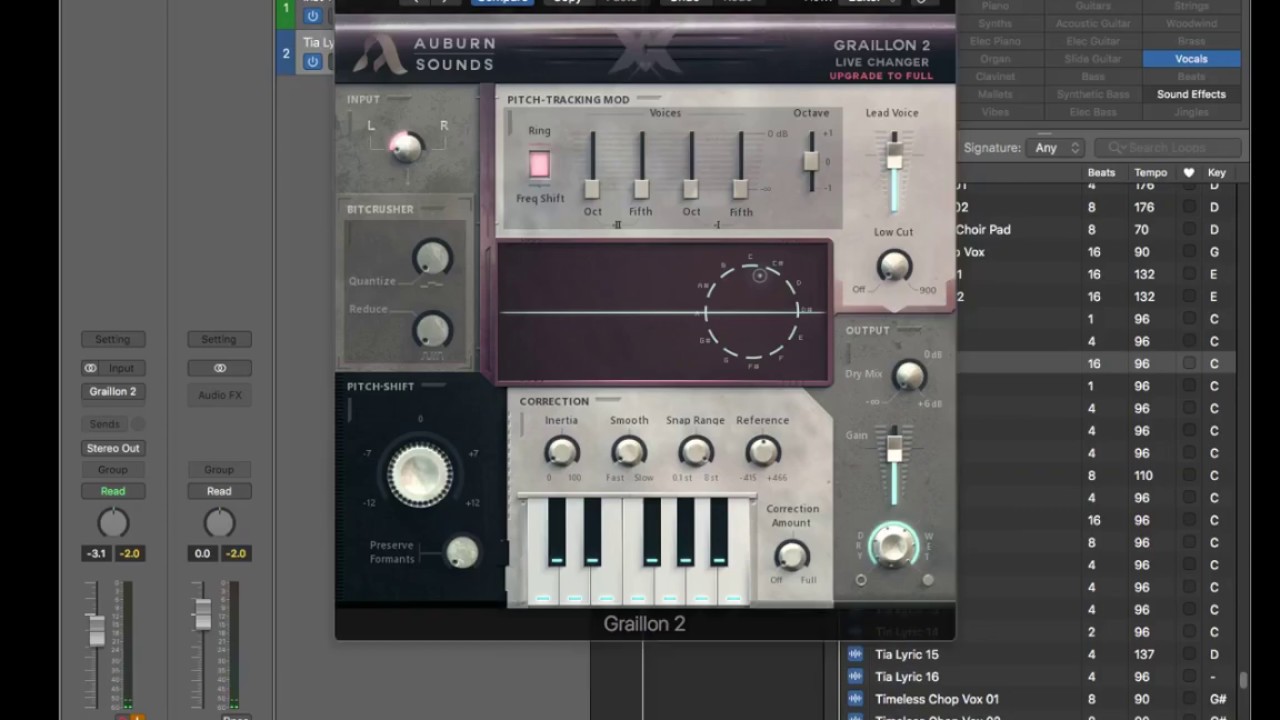Click the Low Cut knob
The width and height of the screenshot is (1280, 720).
click(x=893, y=266)
